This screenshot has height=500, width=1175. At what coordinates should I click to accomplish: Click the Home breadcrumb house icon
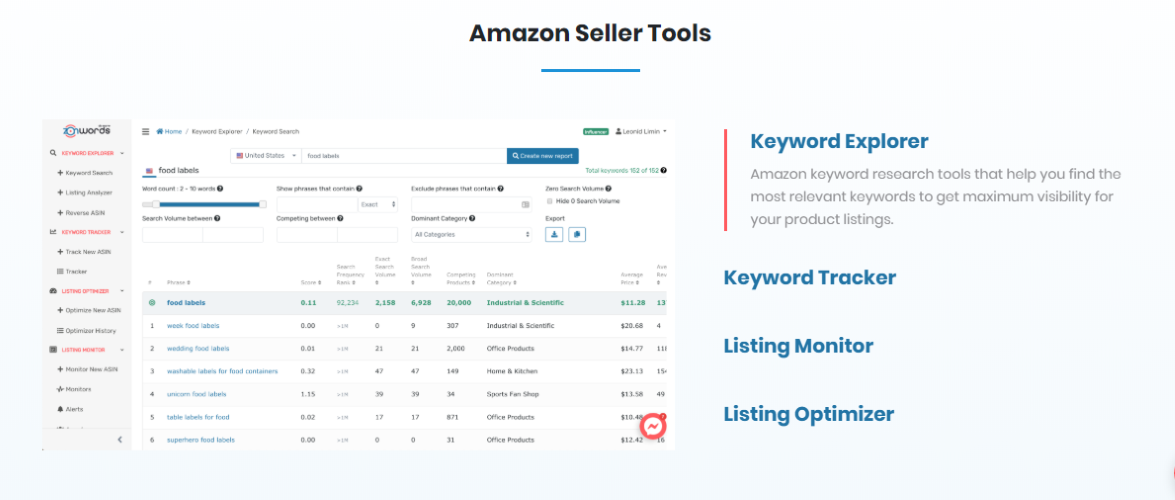point(160,131)
